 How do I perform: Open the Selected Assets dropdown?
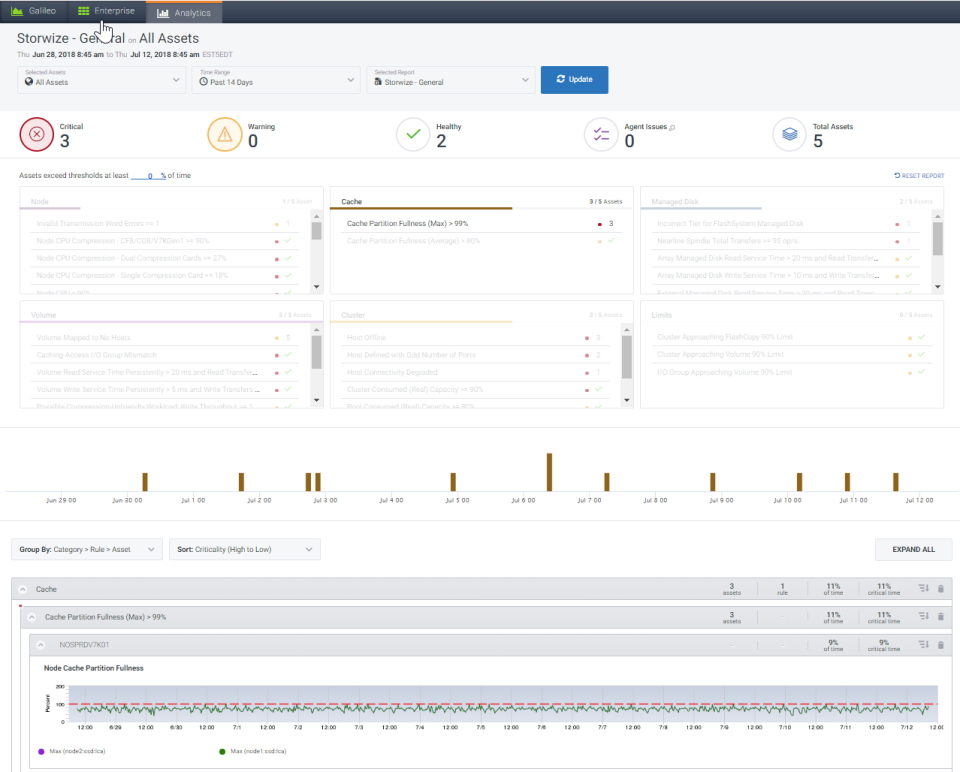(102, 80)
